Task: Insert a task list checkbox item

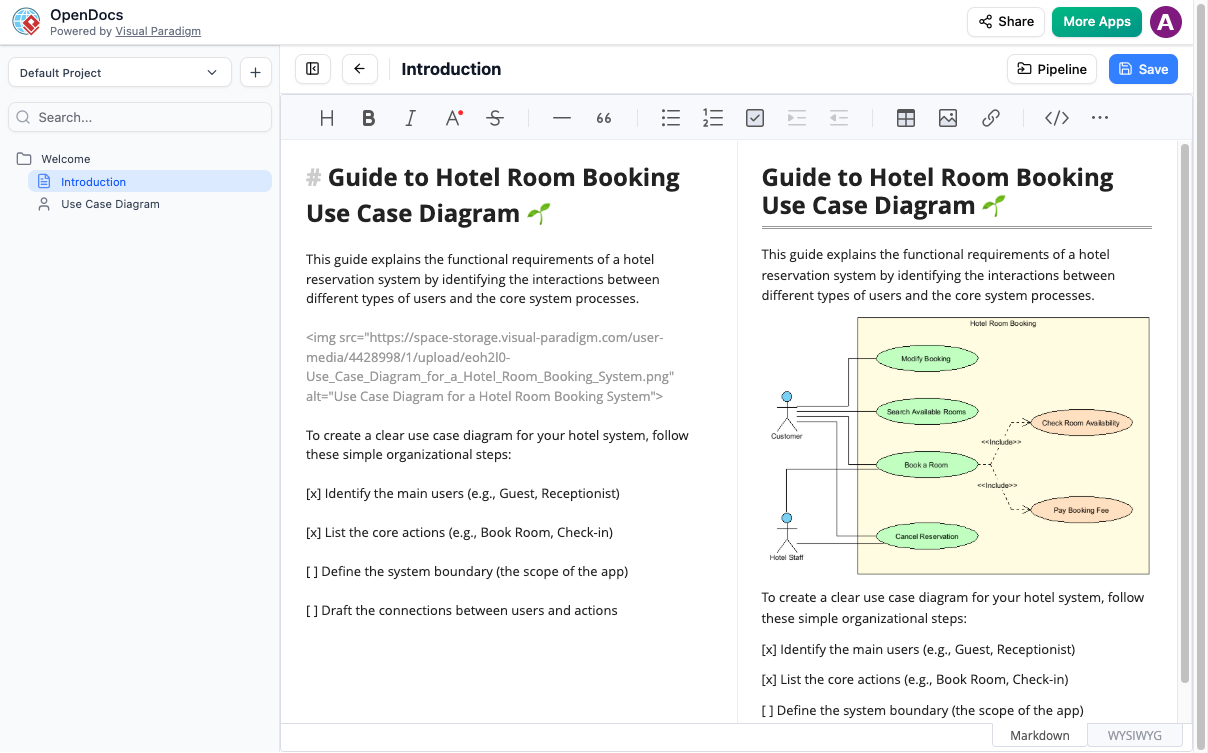Action: [754, 117]
